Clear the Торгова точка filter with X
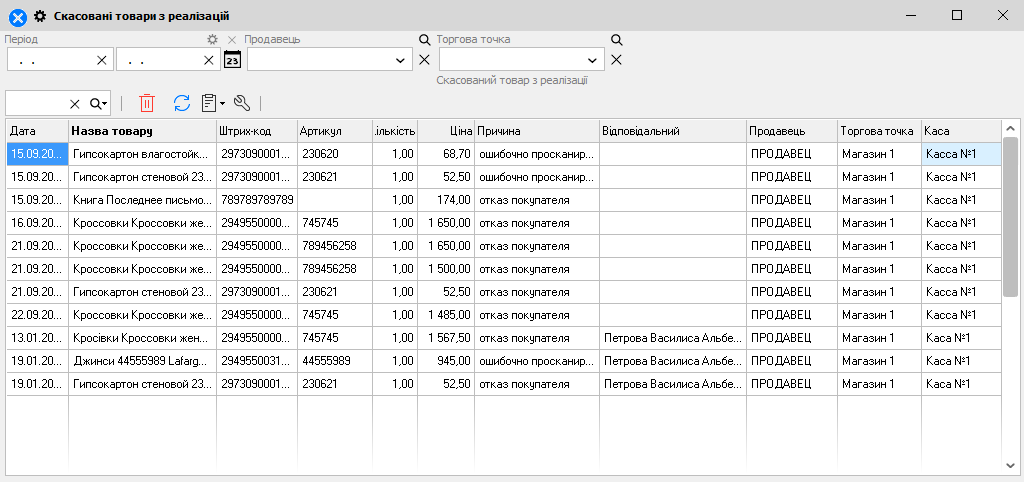 click(x=617, y=60)
